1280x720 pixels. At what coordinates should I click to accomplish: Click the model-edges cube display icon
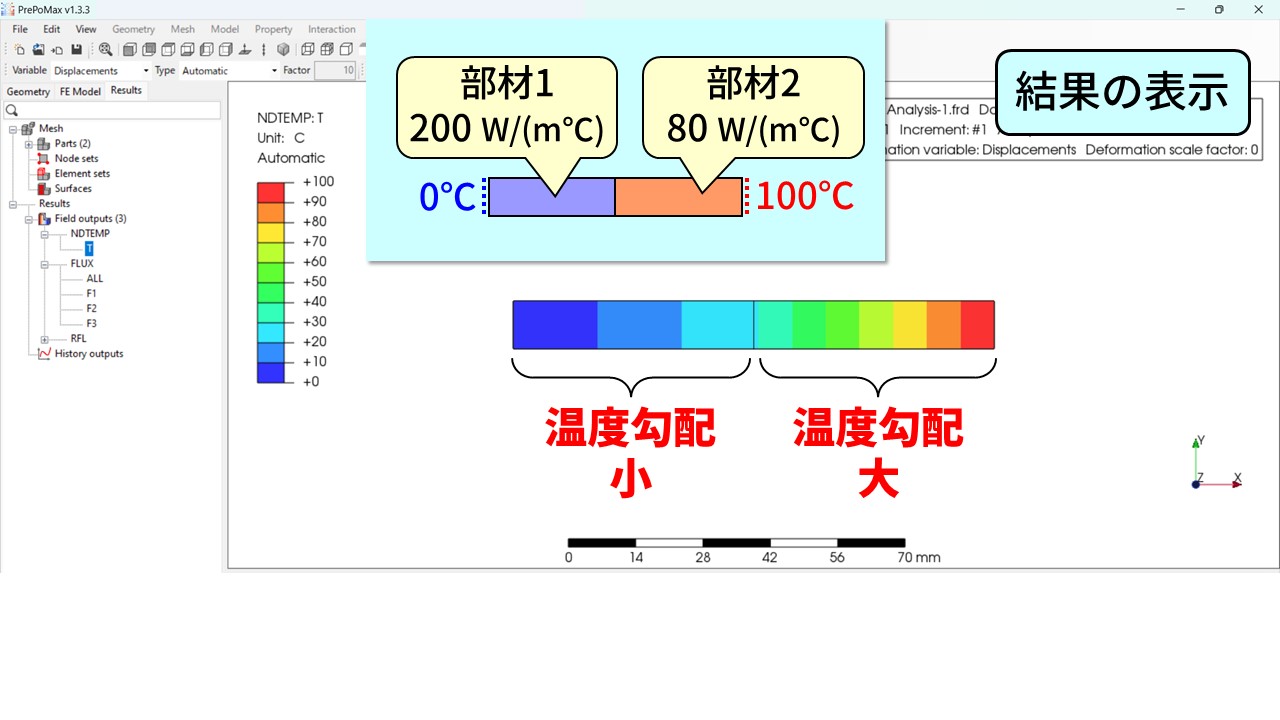click(x=346, y=50)
